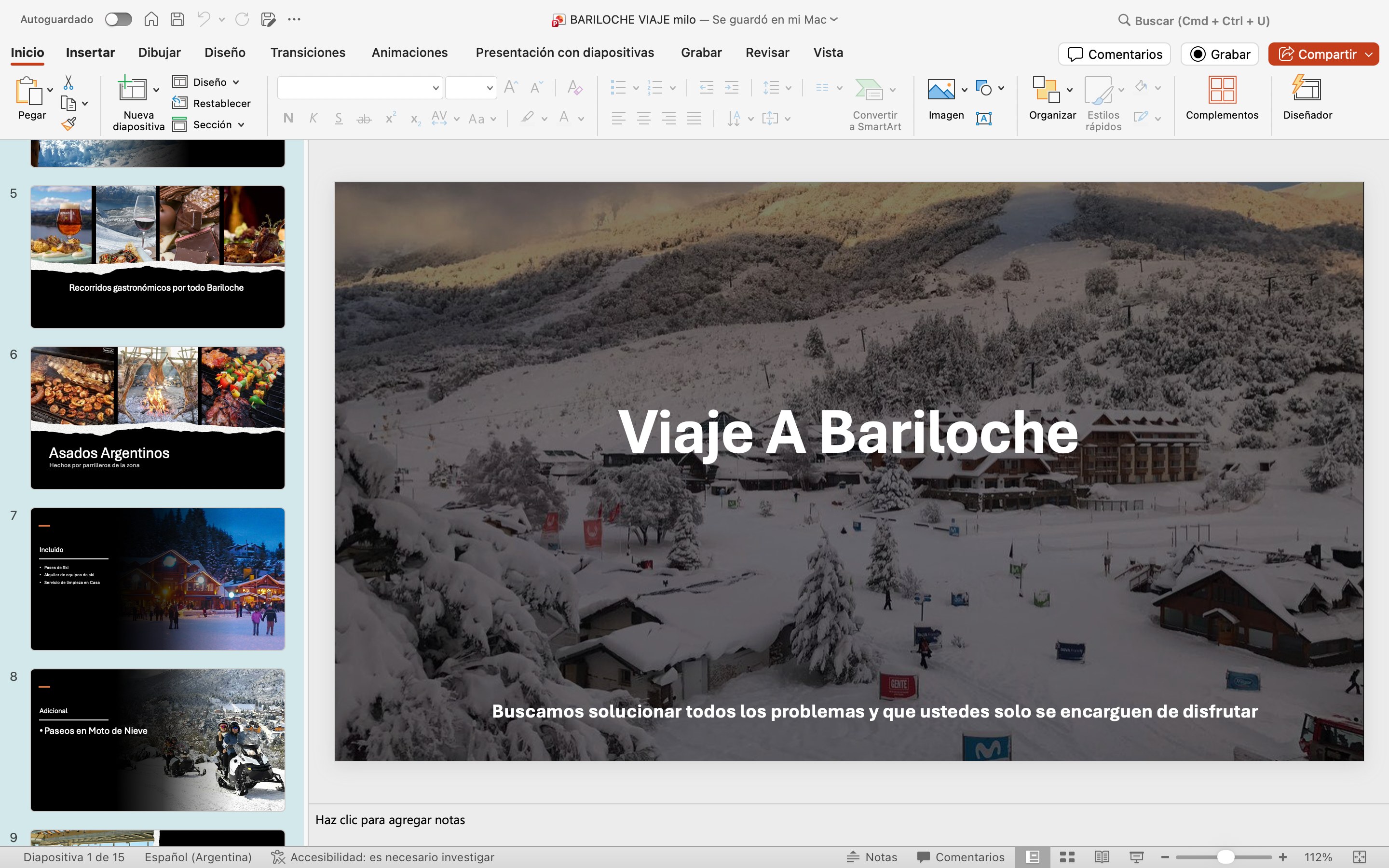Screen dimensions: 1389x868
Task: Open the font name dropdown
Action: (436, 88)
